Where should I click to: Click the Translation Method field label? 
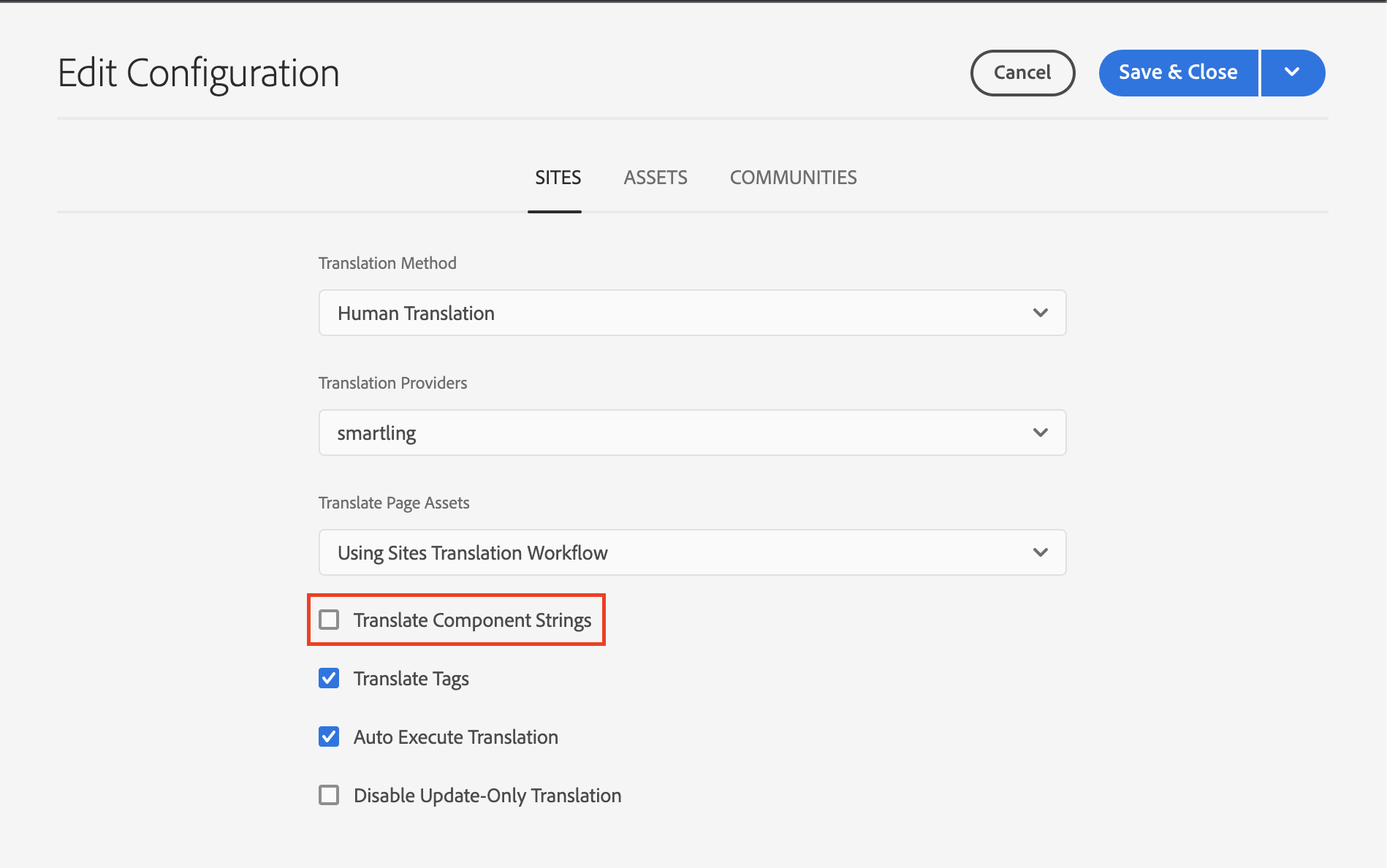(387, 263)
